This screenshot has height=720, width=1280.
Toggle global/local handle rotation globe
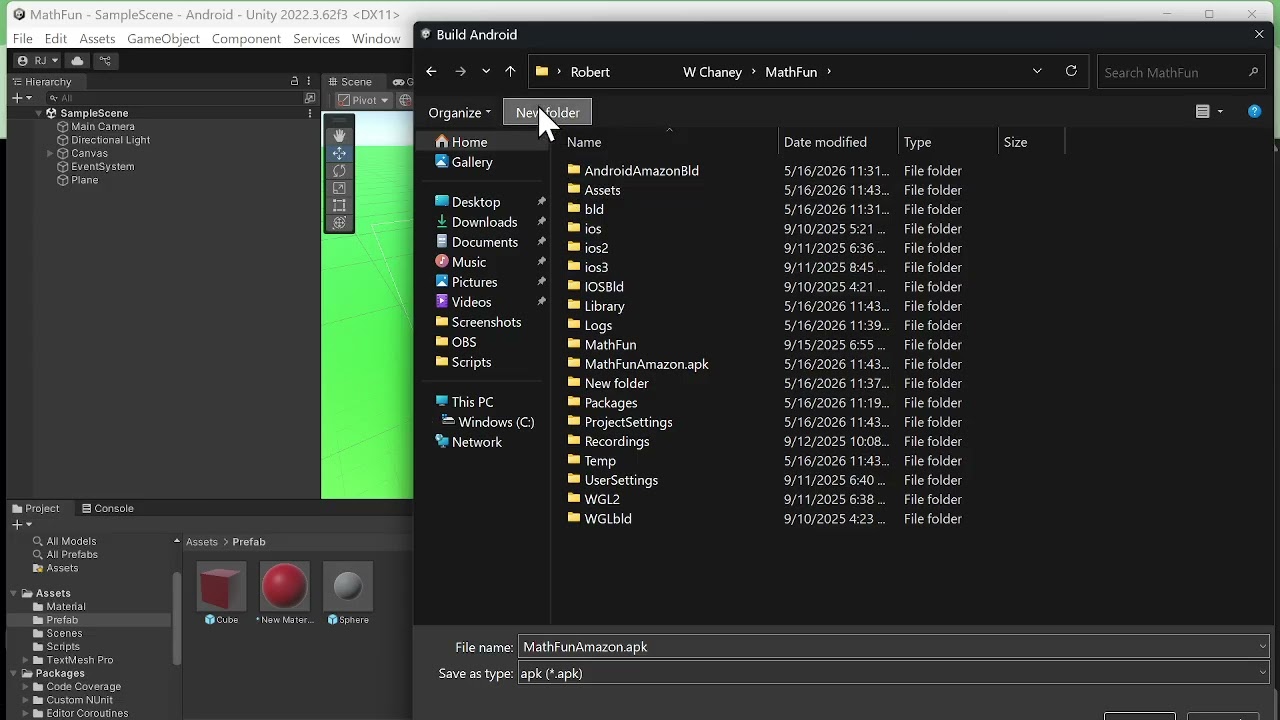click(405, 100)
